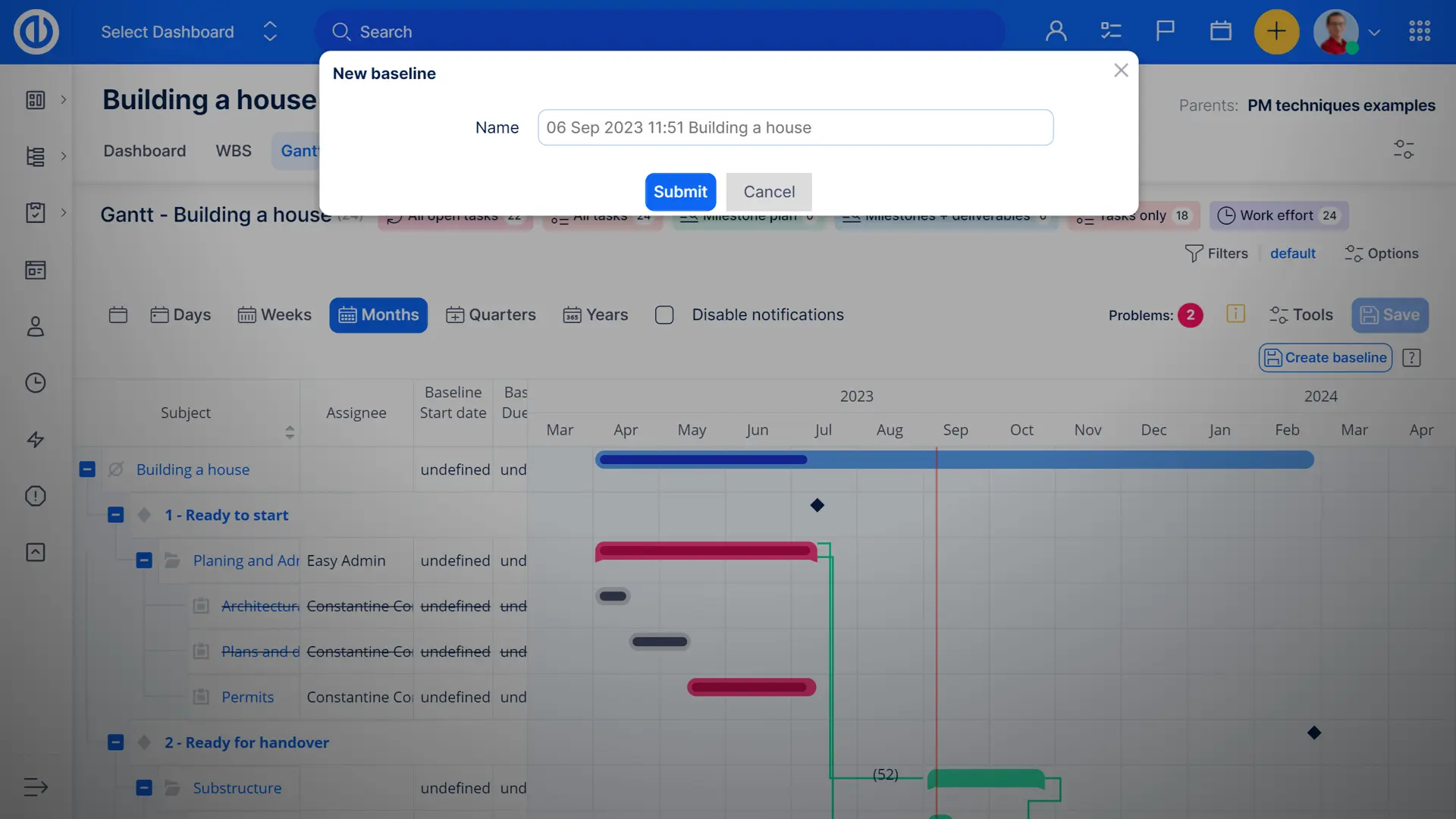This screenshot has height=819, width=1456.
Task: Expand the user avatar dropdown arrow
Action: coord(1374,33)
